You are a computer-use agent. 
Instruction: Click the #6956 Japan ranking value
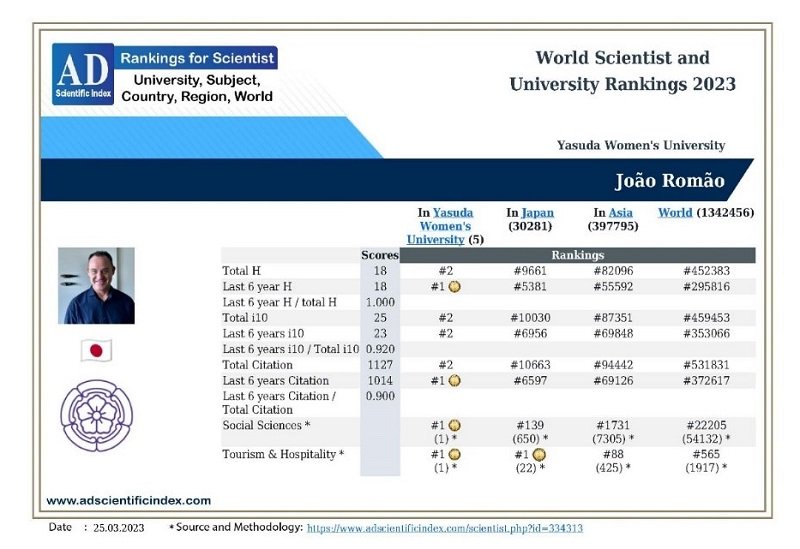click(x=530, y=334)
